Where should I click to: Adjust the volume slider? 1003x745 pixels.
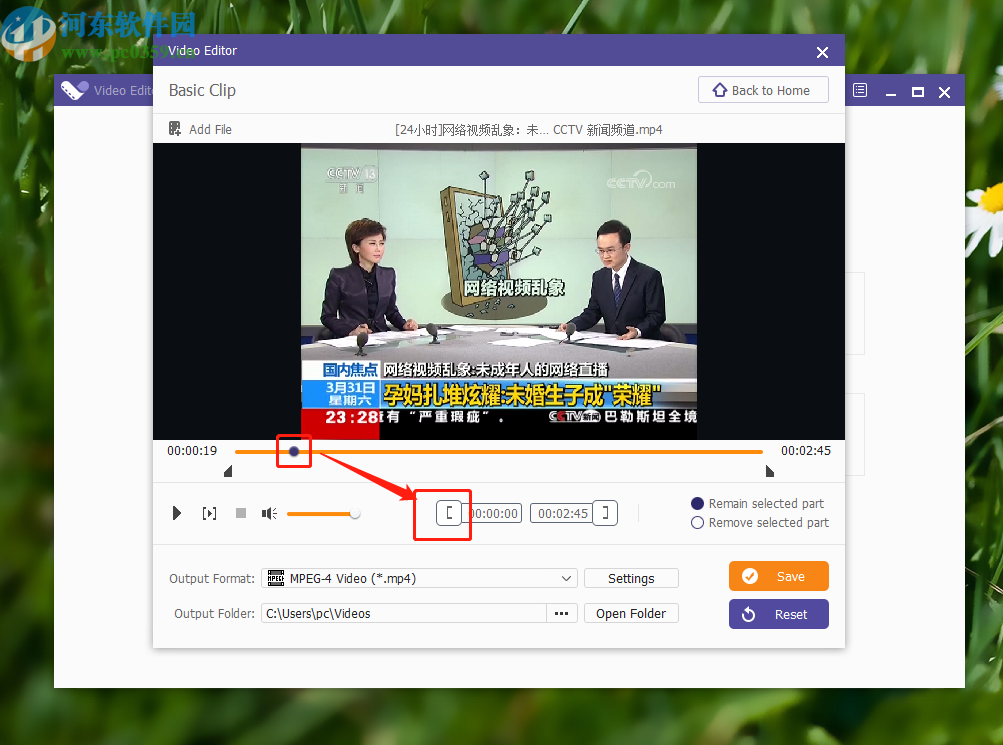click(x=354, y=513)
